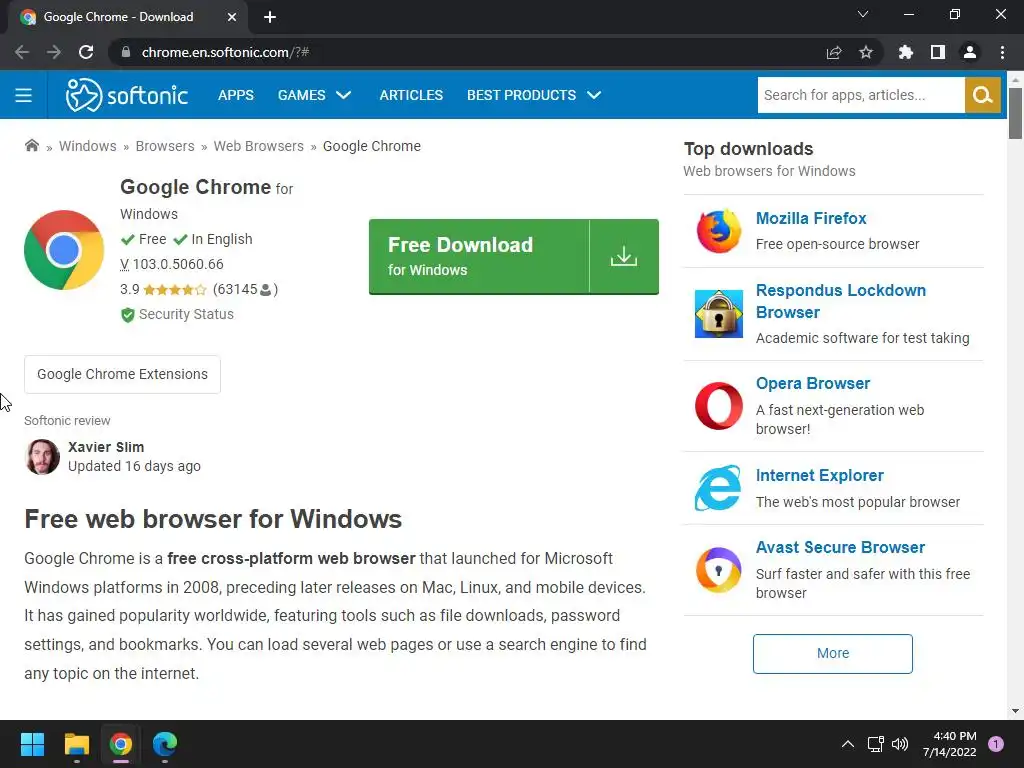Reload the page
1024x768 pixels.
tap(86, 52)
